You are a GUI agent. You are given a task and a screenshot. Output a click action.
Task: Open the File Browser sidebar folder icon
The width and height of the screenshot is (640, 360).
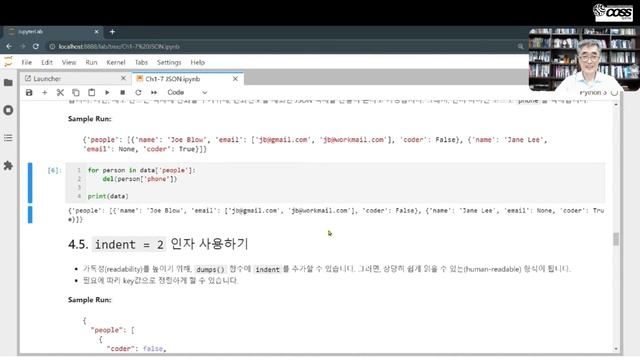click(x=8, y=83)
